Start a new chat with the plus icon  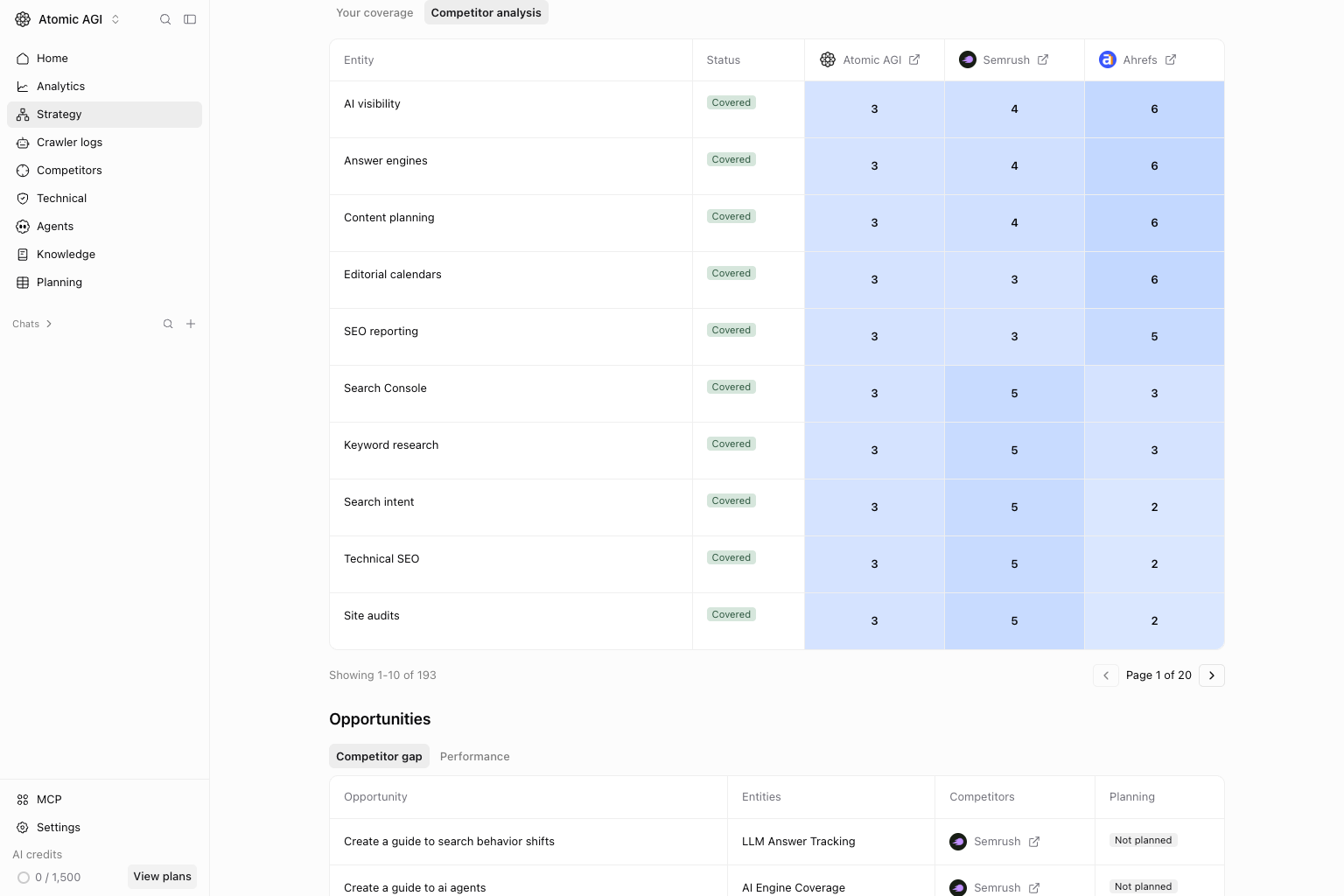191,324
